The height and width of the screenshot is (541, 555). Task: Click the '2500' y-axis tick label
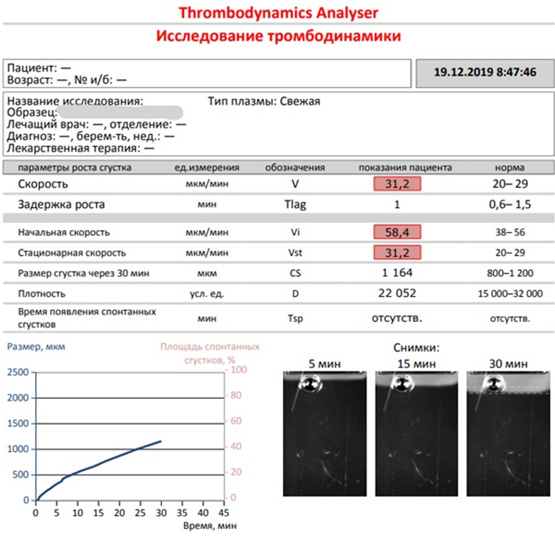[18, 372]
